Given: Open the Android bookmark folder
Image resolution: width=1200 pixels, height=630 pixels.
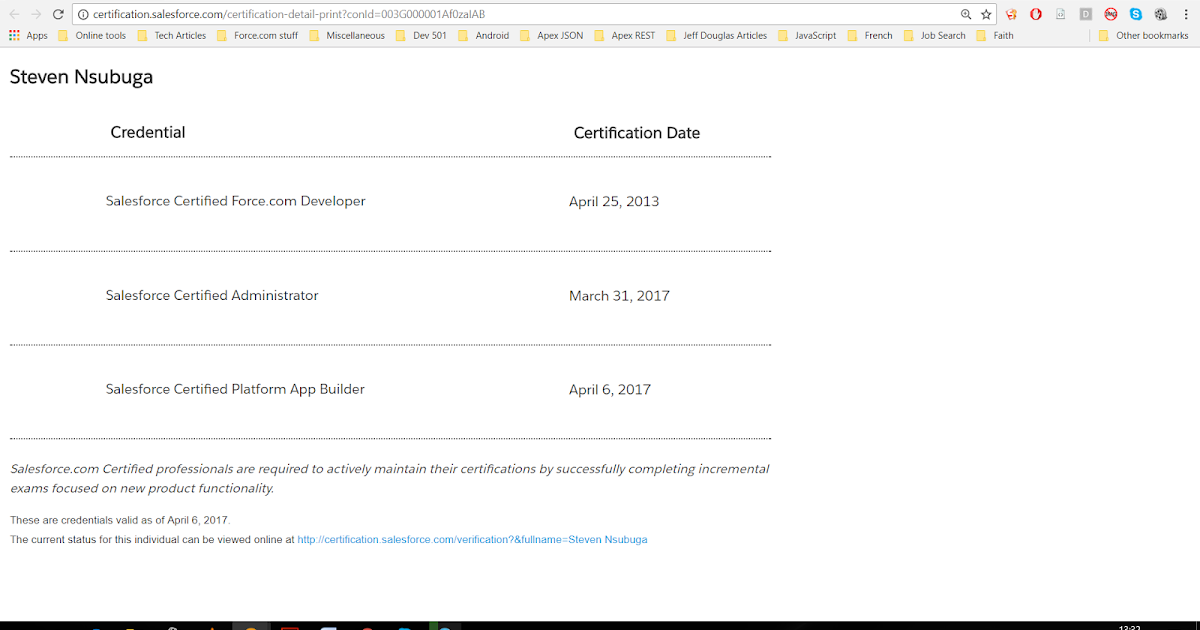Looking at the screenshot, I should point(484,35).
